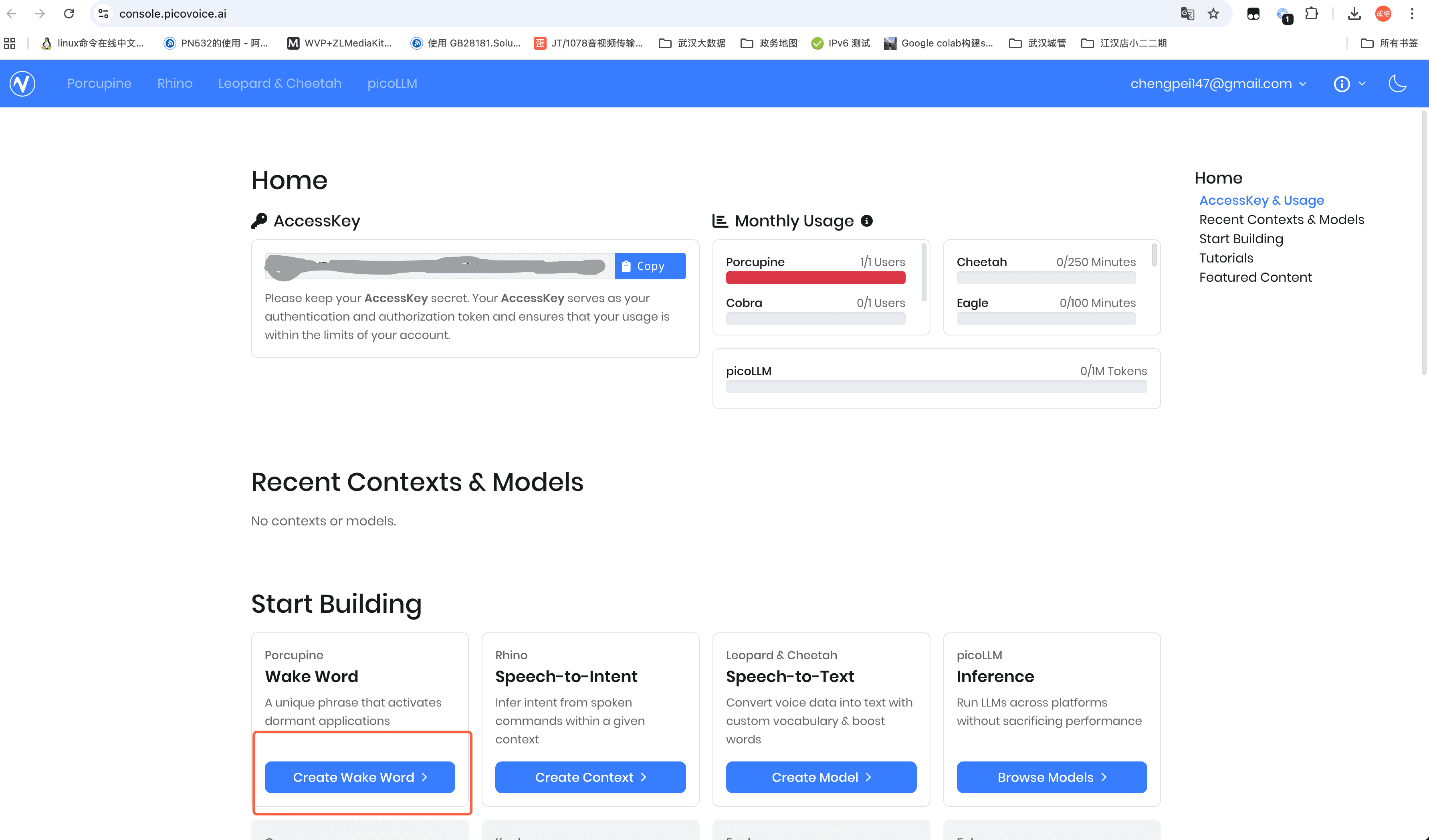Click the Create Wake Word button
Image resolution: width=1429 pixels, height=840 pixels.
[359, 777]
